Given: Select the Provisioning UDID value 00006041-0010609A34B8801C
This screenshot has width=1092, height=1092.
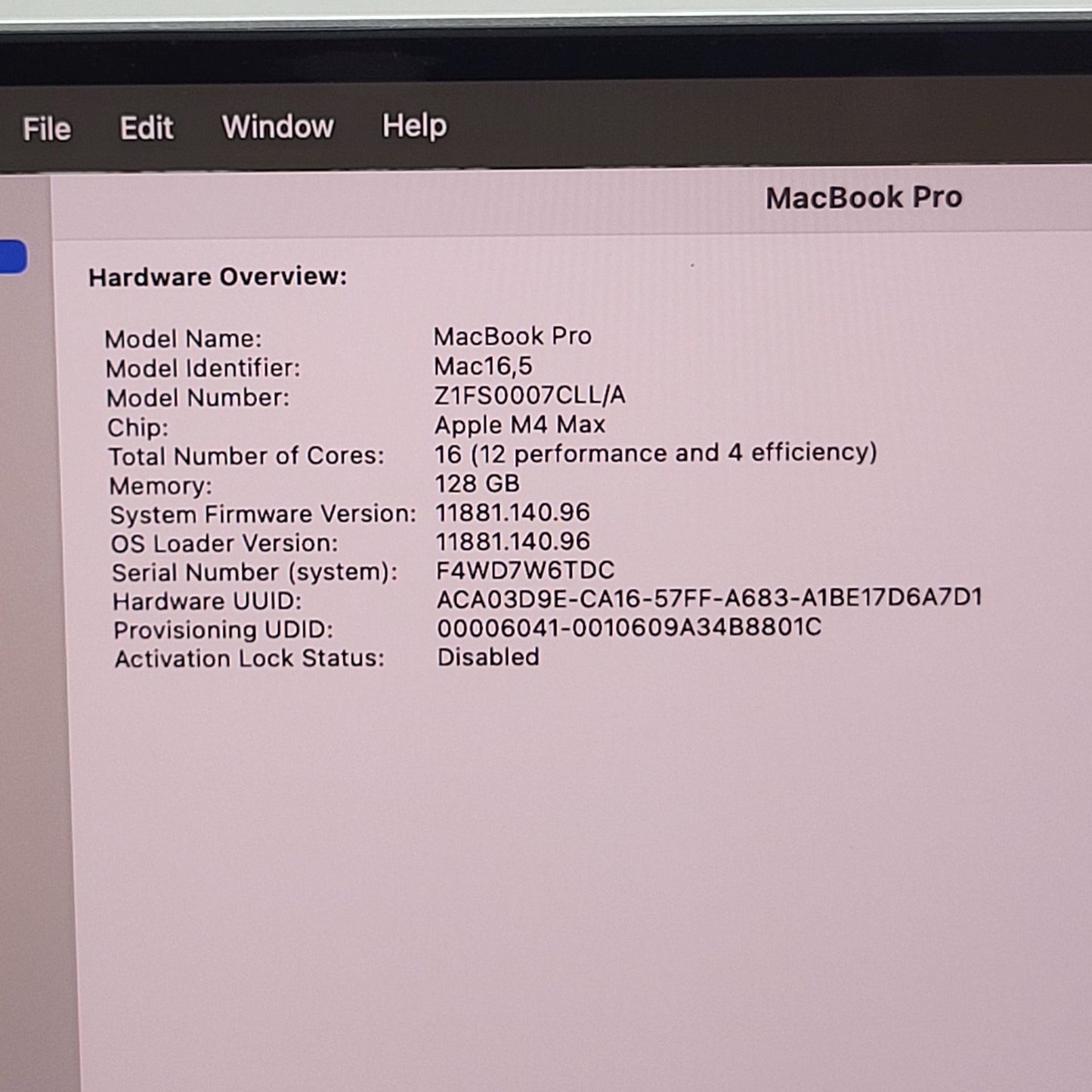Looking at the screenshot, I should coord(629,627).
